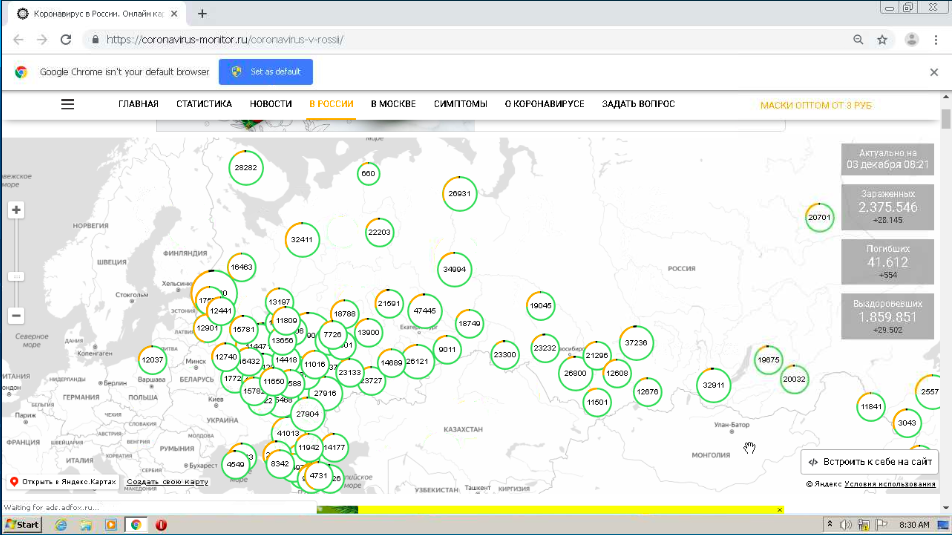The width and height of the screenshot is (952, 535).
Task: Close the coronavirus tab
Action: [x=174, y=13]
